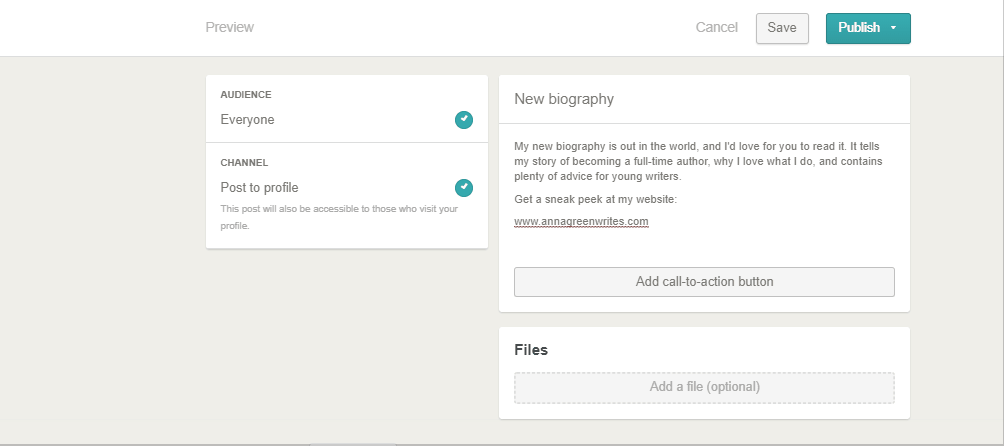Select the Post to profile channel text
This screenshot has height=446, width=1004.
[x=260, y=188]
